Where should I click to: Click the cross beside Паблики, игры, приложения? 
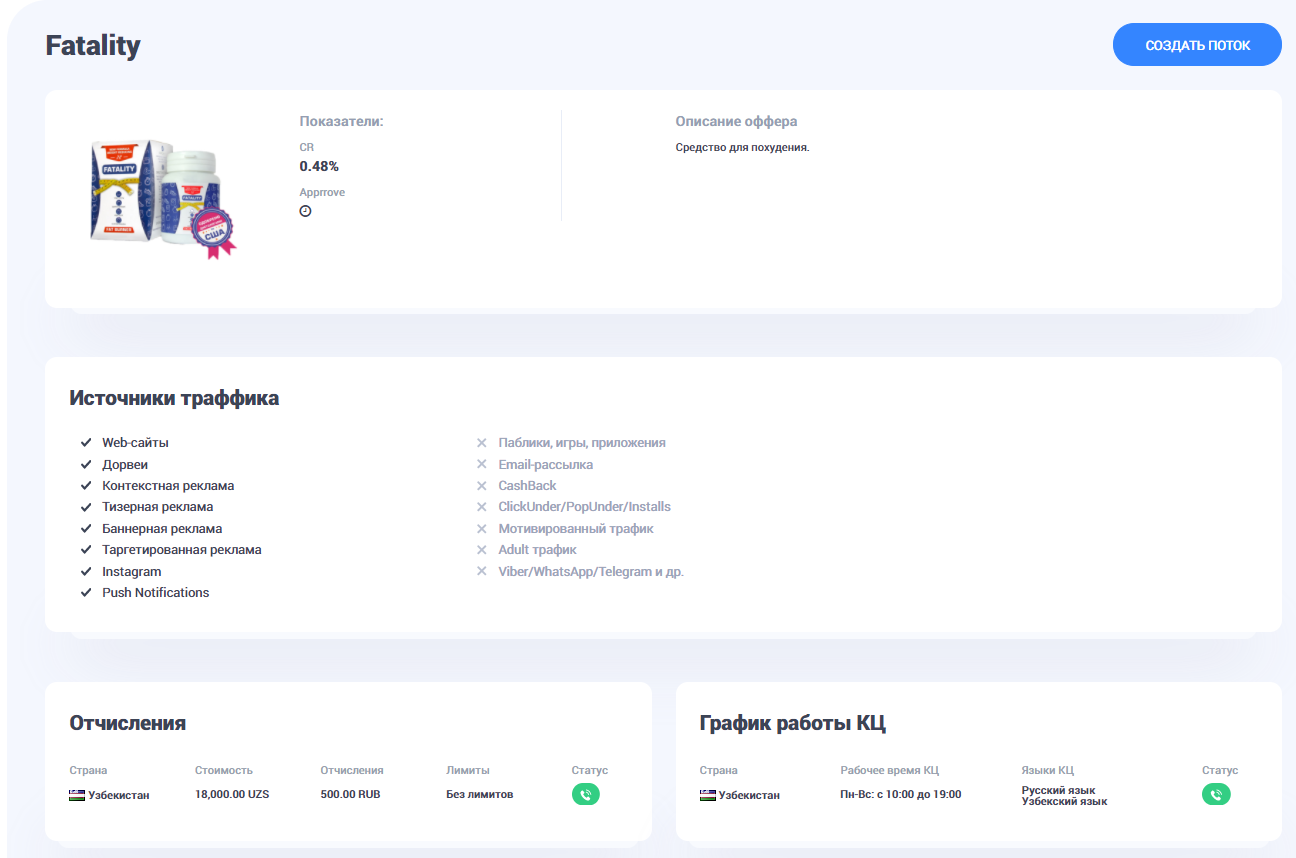(481, 442)
